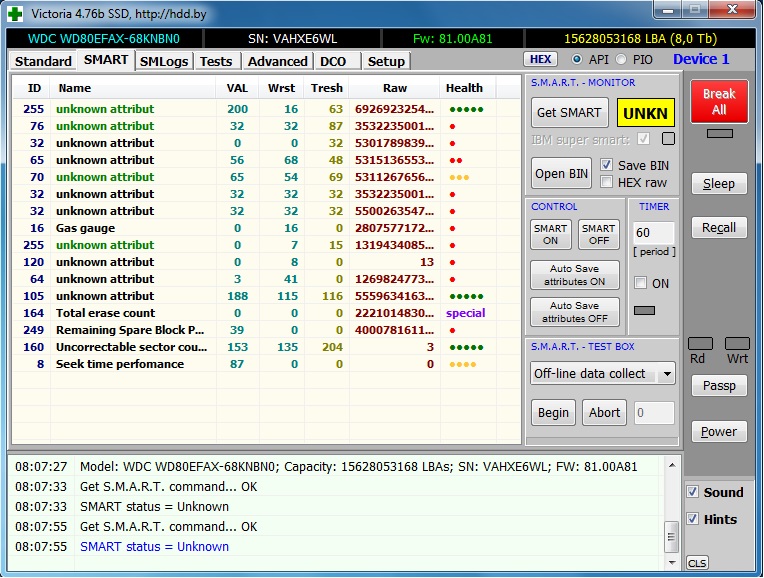The image size is (764, 578).
Task: Click the Passp button
Action: (x=719, y=385)
